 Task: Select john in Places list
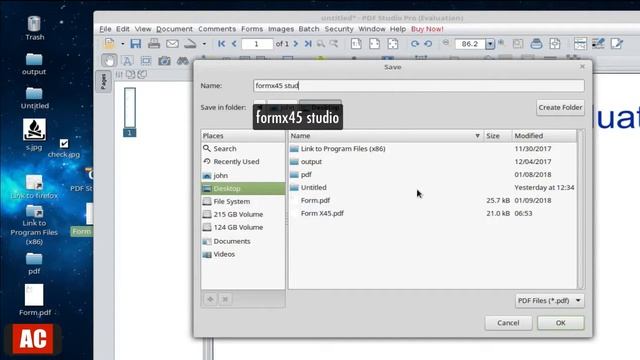[243, 176]
